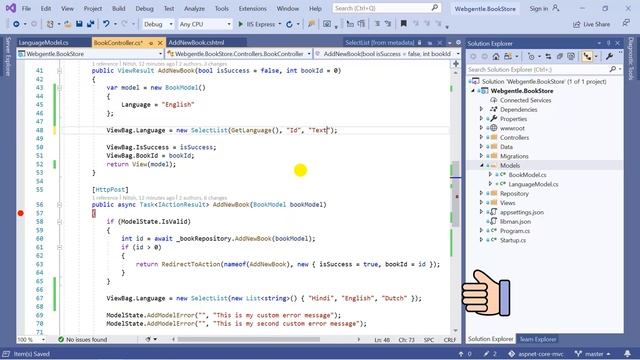This screenshot has width=640, height=360.
Task: Select LanguageModel.cs in Solution Explorer
Action: coord(533,184)
